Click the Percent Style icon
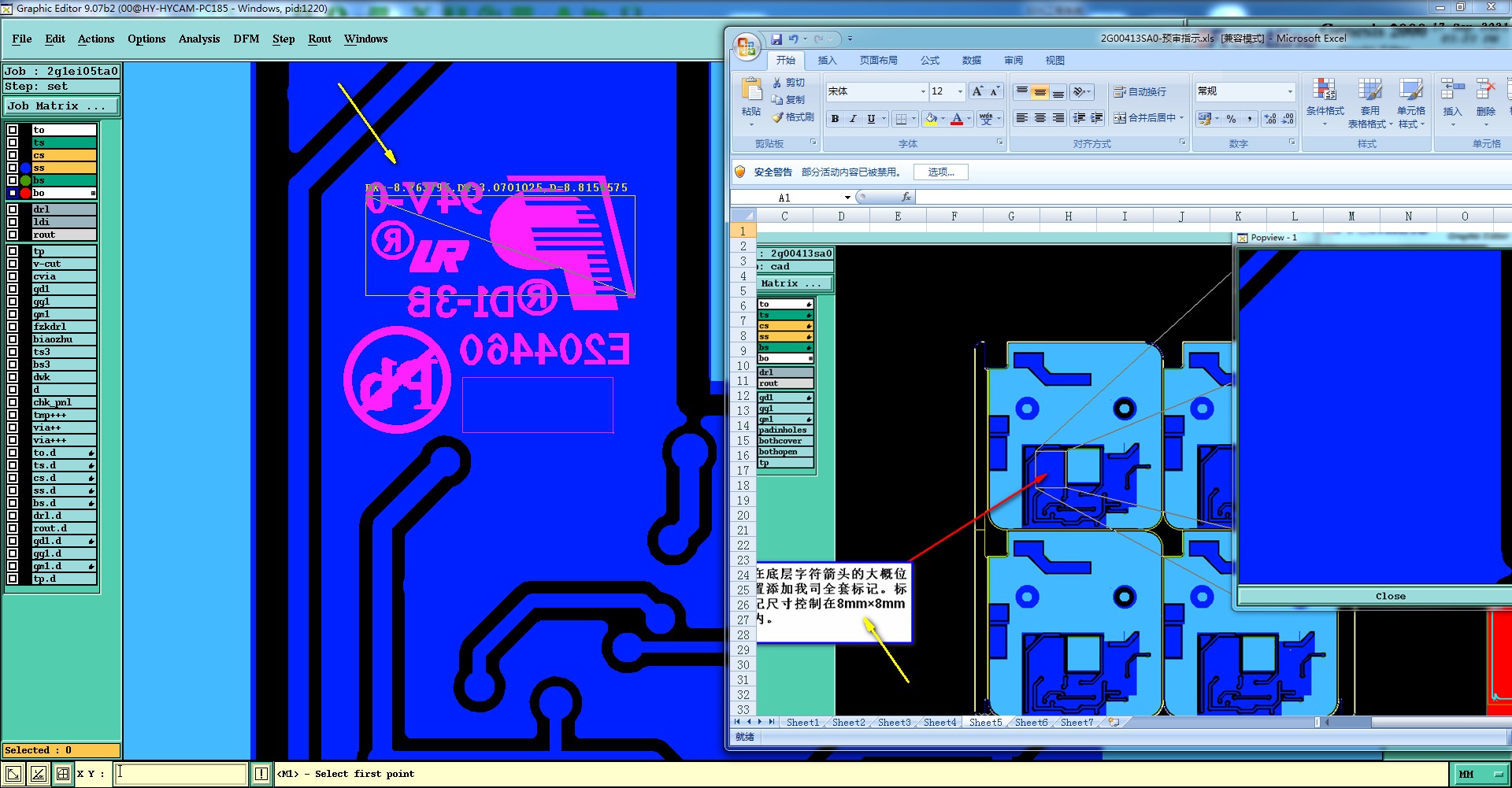Screen dimensions: 1512x788 [1231, 119]
